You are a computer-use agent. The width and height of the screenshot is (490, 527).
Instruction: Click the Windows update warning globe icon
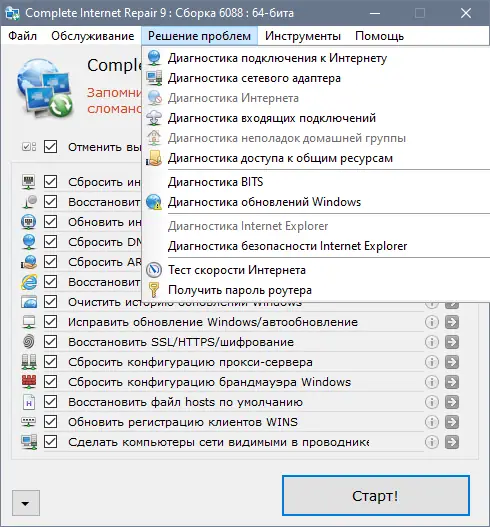tap(154, 202)
